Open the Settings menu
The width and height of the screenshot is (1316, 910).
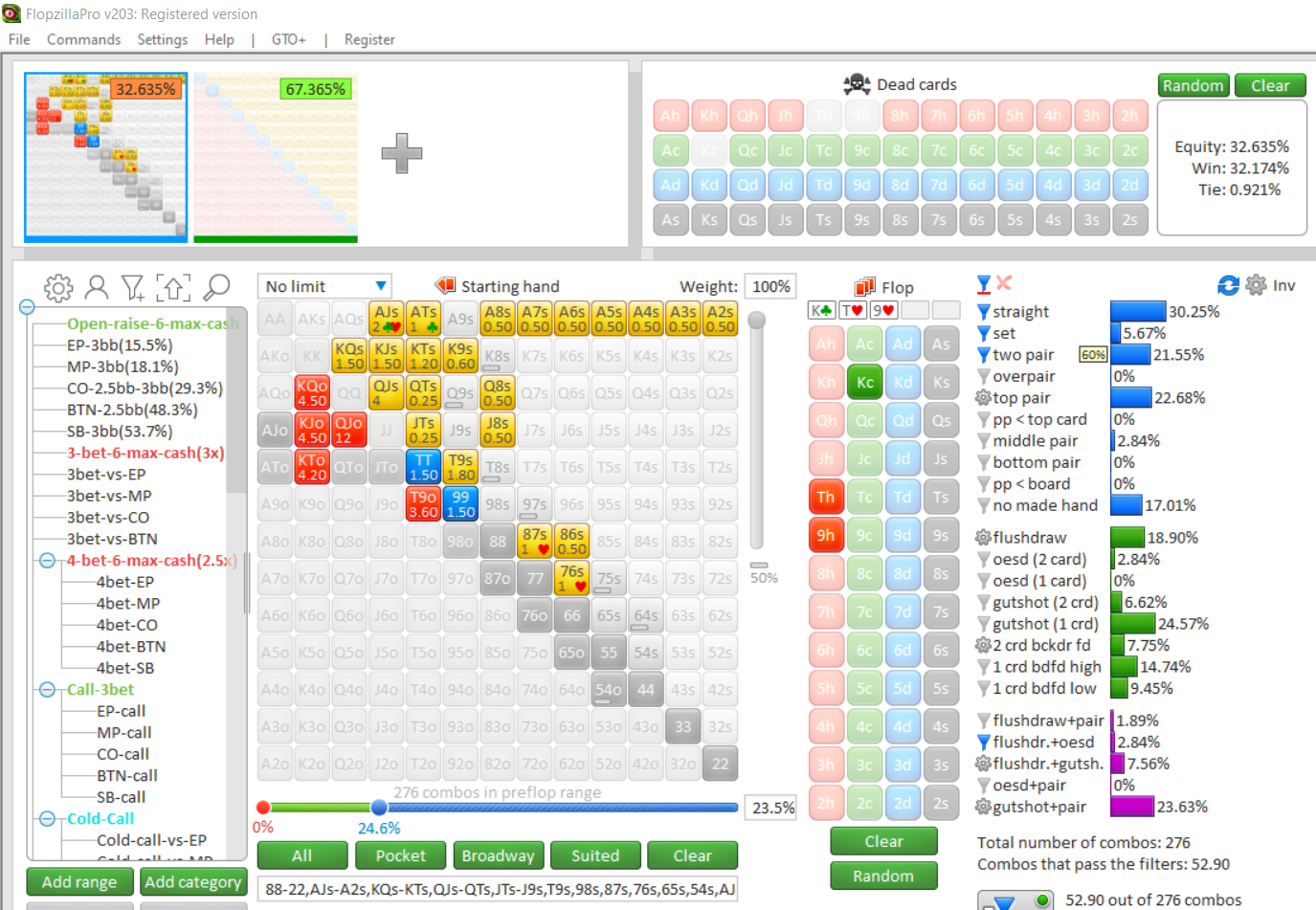(163, 39)
